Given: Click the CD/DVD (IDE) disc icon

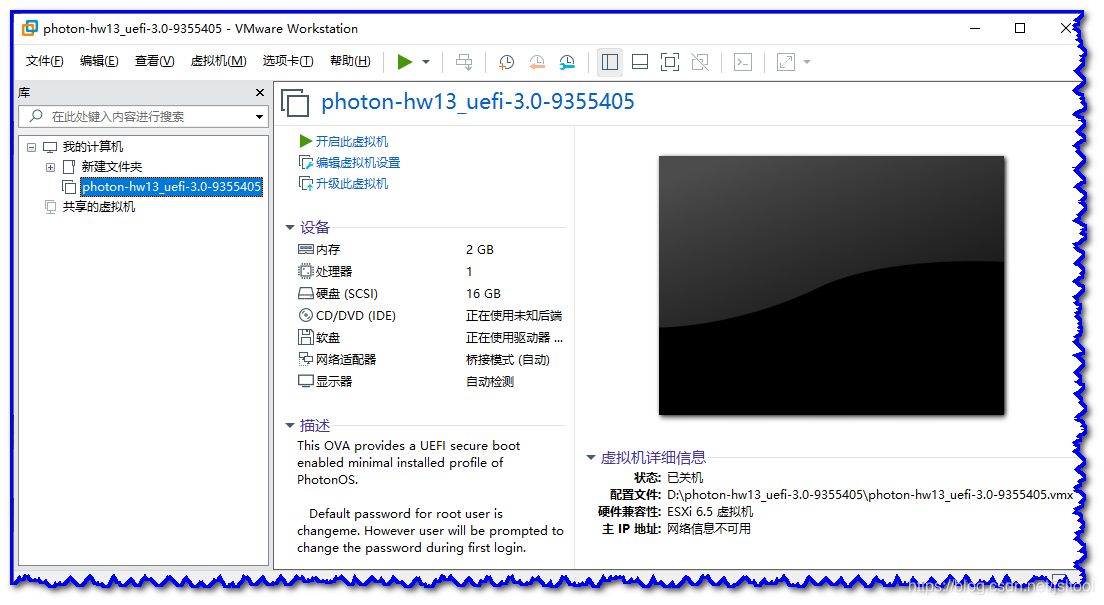Looking at the screenshot, I should pos(306,315).
